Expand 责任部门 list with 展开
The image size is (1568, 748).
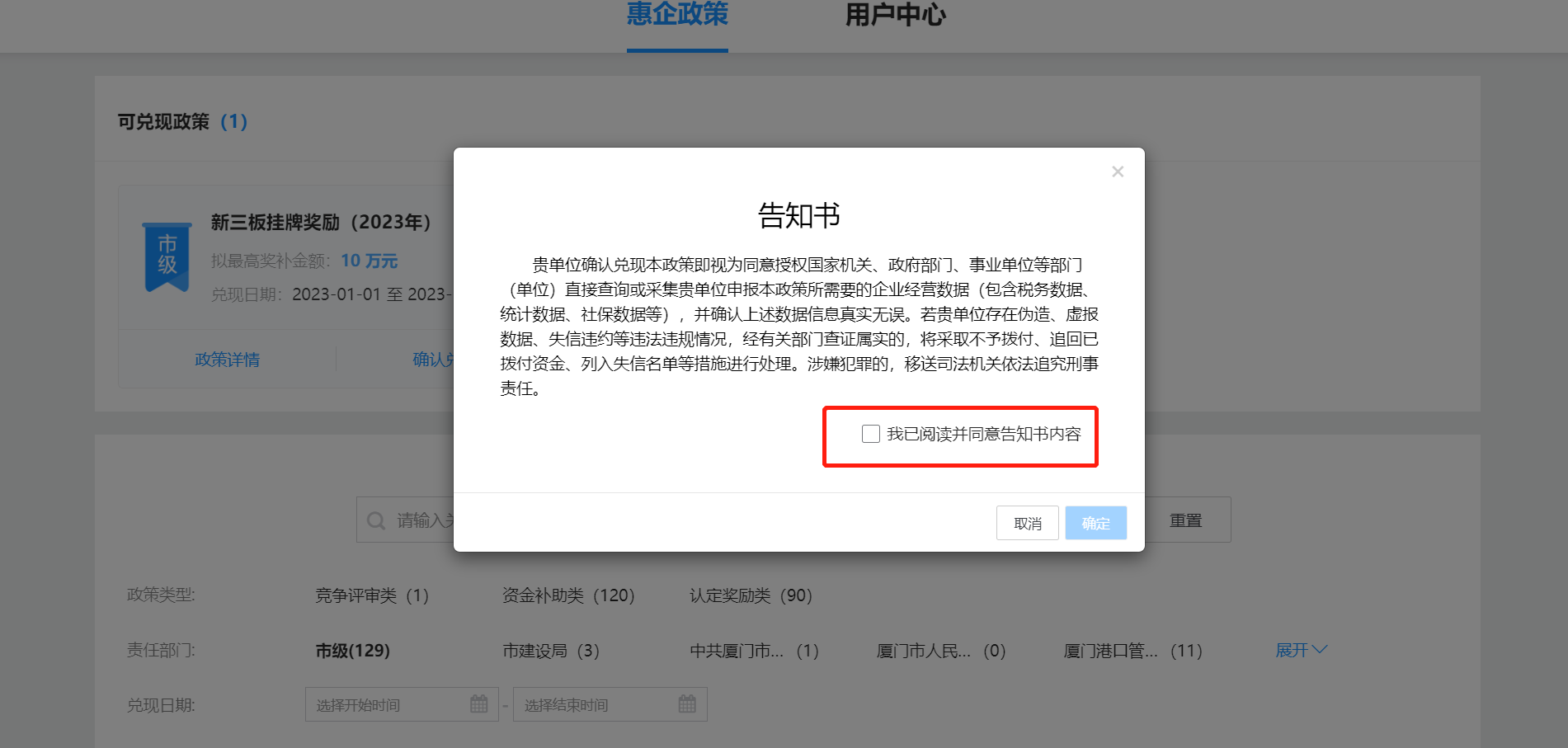[x=1301, y=650]
